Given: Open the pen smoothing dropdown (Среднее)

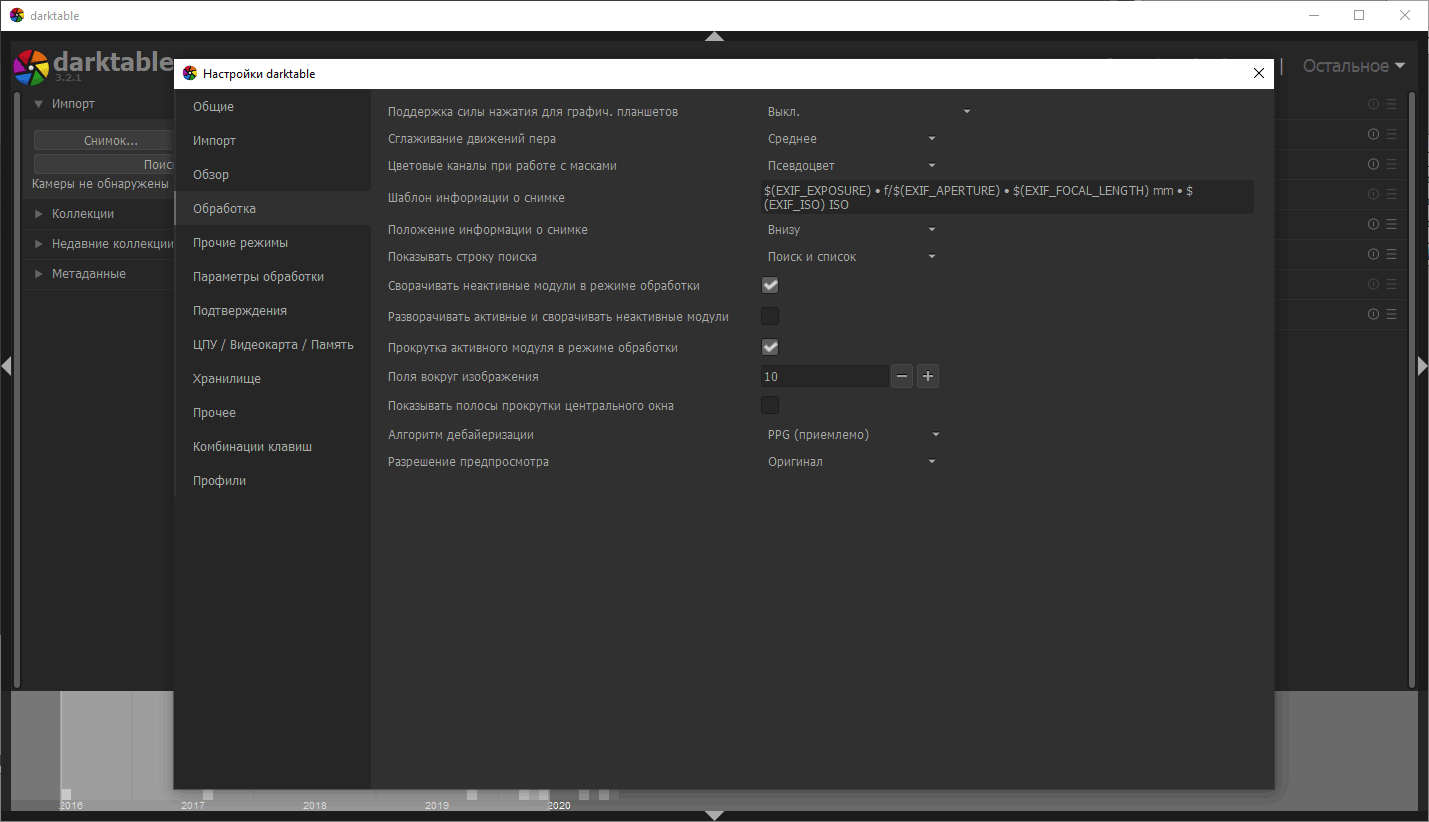Looking at the screenshot, I should coord(851,138).
